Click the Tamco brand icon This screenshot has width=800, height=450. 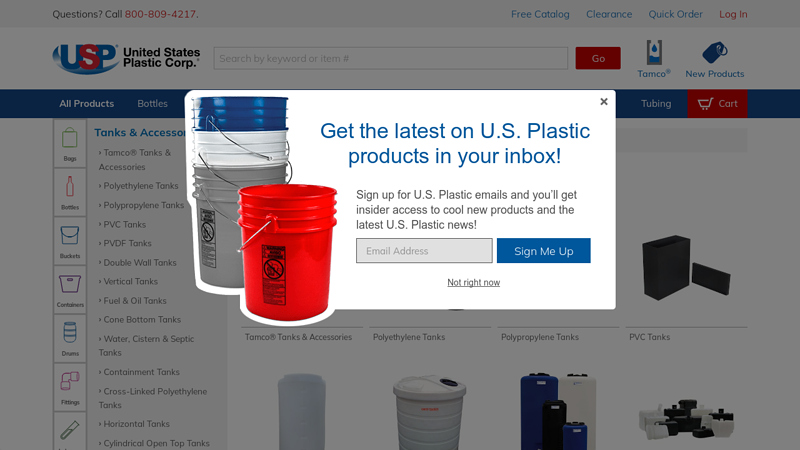coord(654,59)
